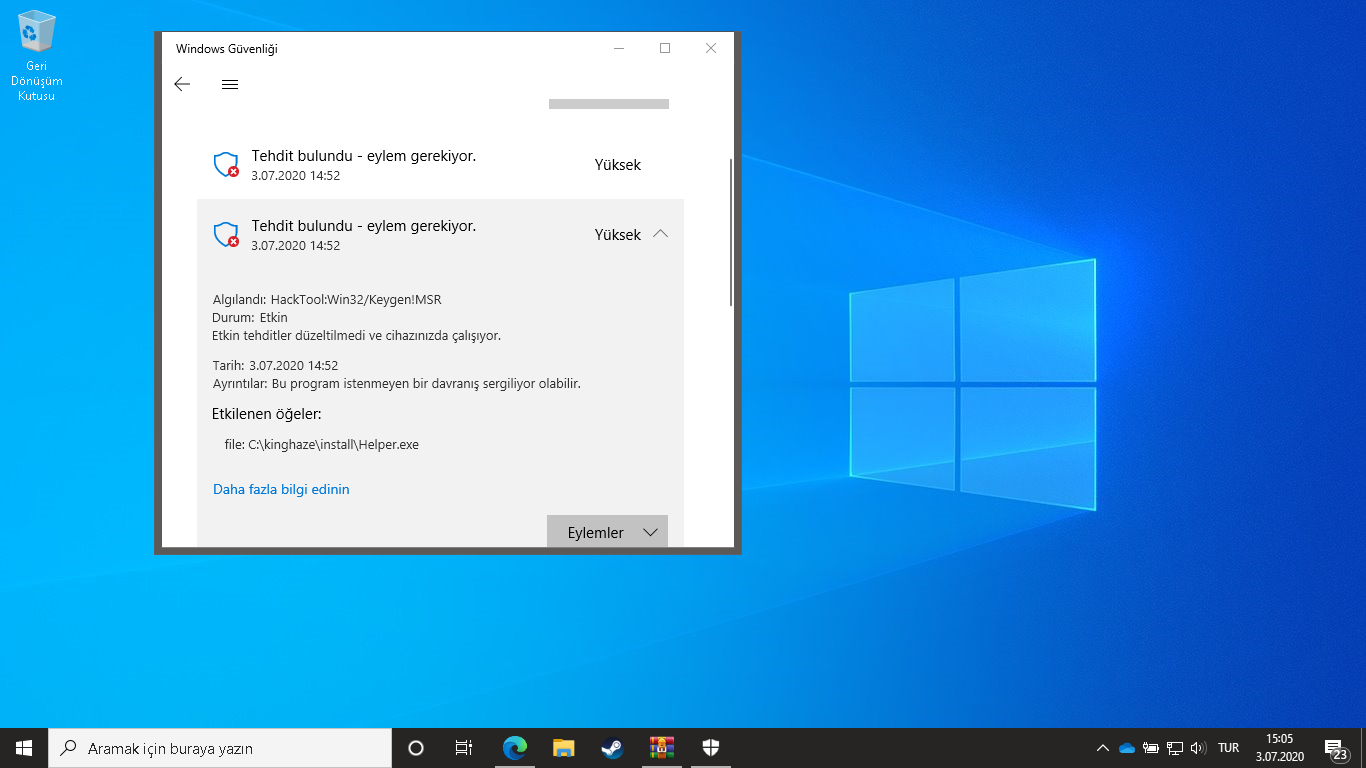This screenshot has width=1366, height=768.
Task: Open WinRAR from the taskbar
Action: (661, 747)
